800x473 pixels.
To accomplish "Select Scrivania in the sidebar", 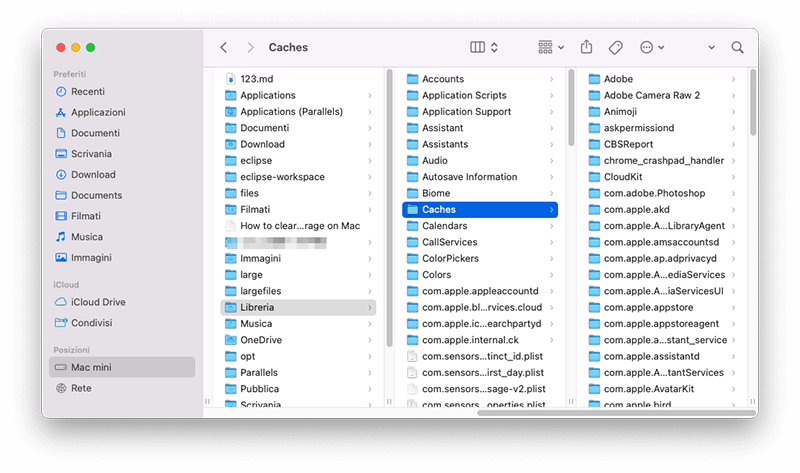I will (122, 154).
